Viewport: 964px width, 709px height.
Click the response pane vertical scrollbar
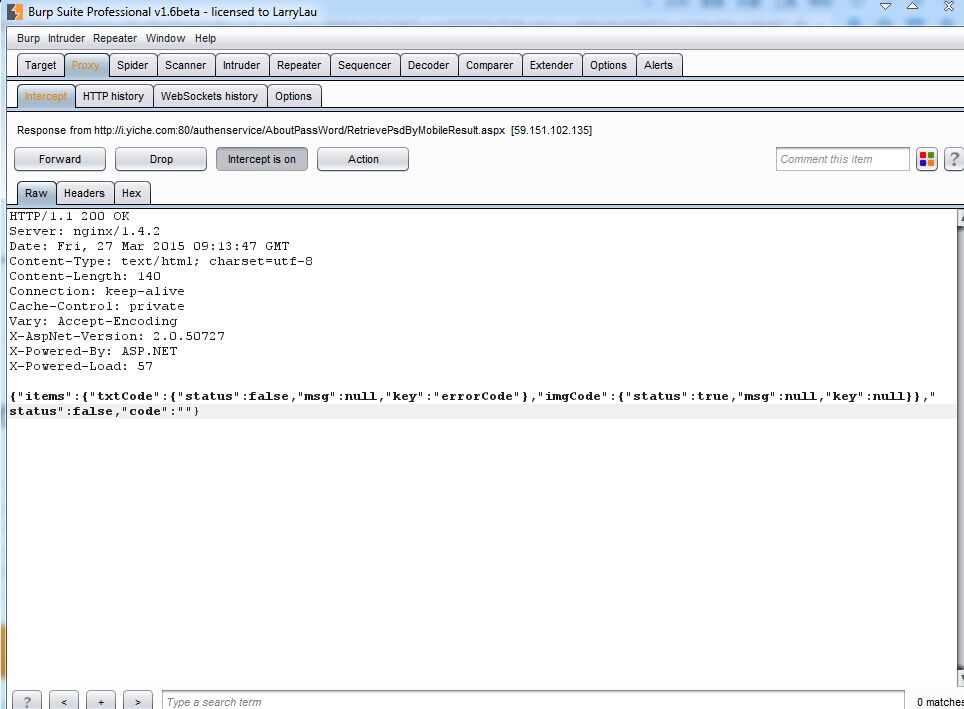960,448
